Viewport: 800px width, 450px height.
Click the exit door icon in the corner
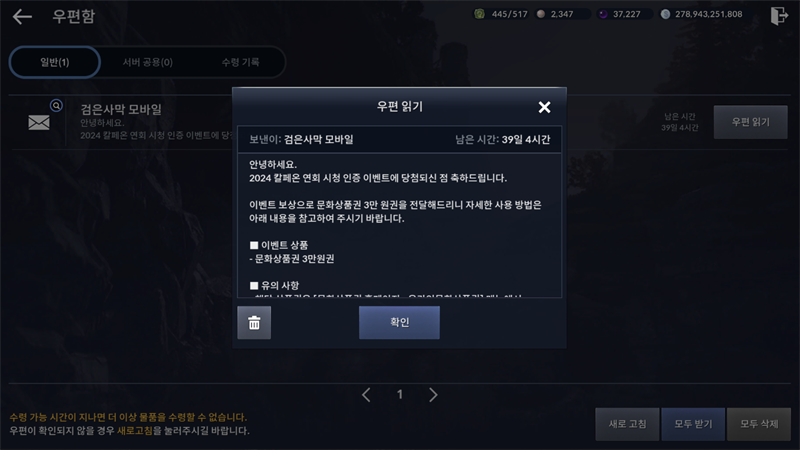(x=779, y=16)
